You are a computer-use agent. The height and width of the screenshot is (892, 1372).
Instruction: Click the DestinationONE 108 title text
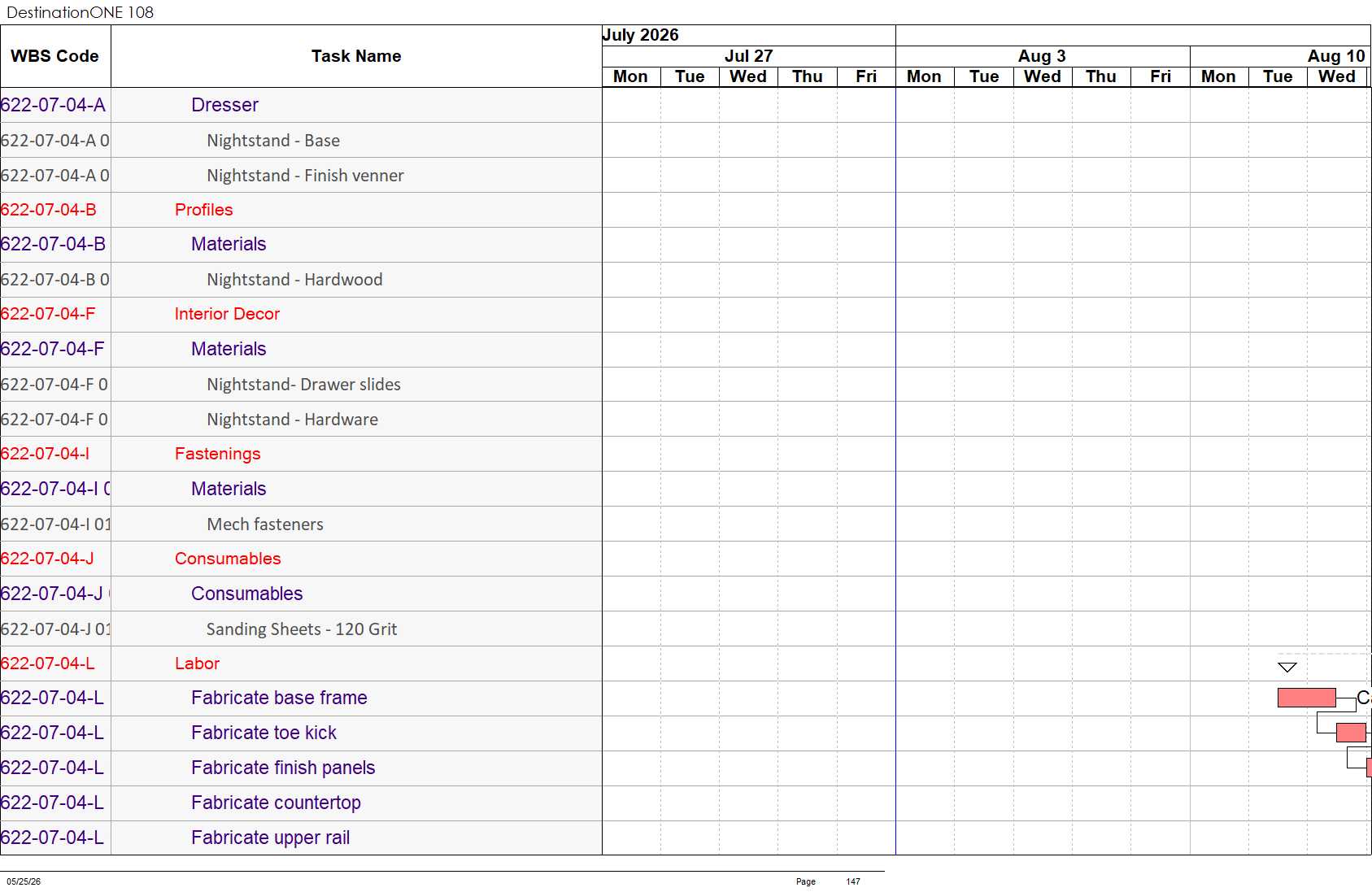tap(80, 12)
